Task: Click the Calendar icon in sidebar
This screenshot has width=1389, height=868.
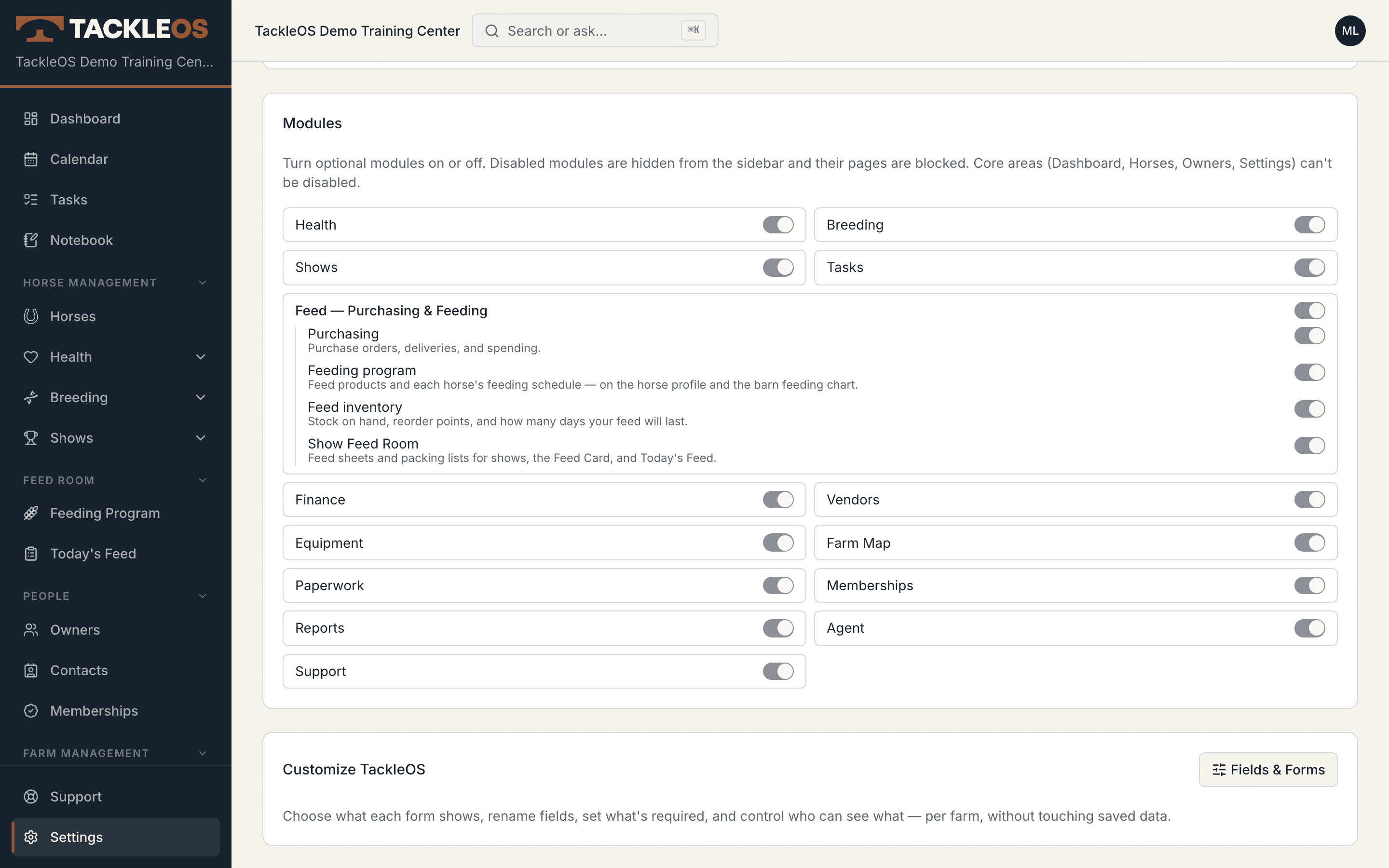Action: click(31, 159)
